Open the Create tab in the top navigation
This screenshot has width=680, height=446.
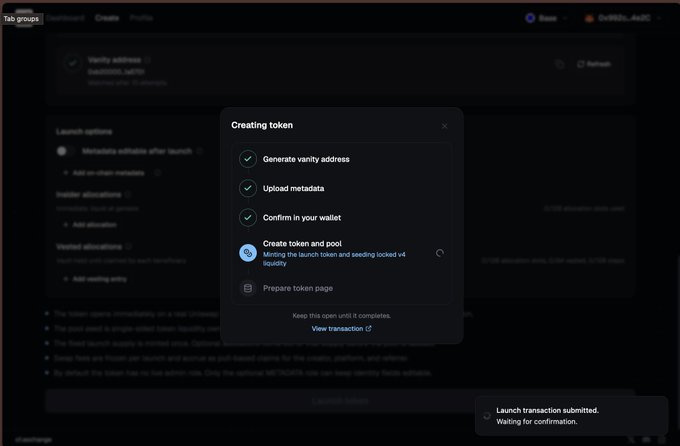point(107,18)
